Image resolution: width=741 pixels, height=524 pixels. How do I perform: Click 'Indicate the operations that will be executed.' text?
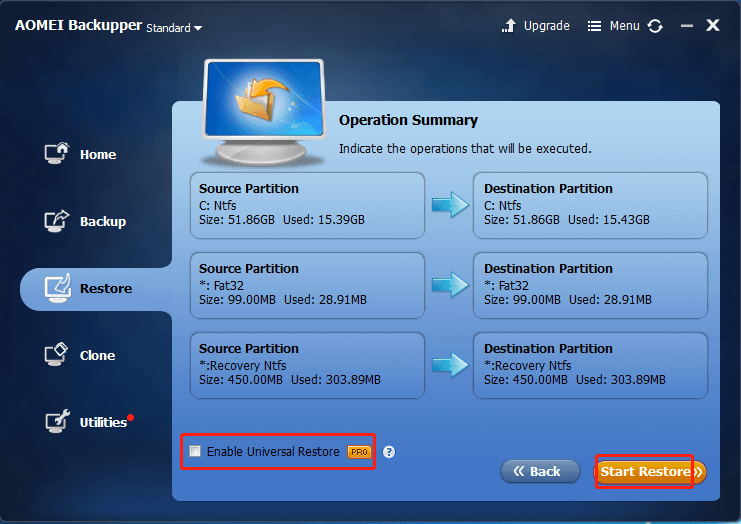[465, 149]
